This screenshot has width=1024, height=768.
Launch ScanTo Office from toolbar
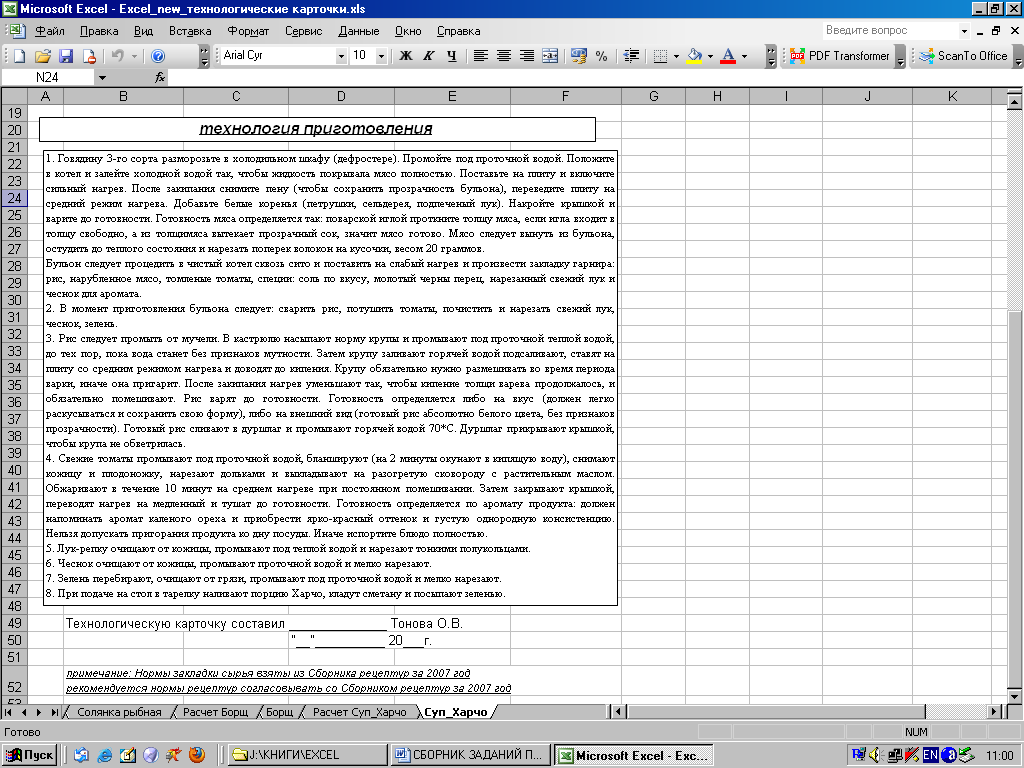pyautogui.click(x=963, y=56)
